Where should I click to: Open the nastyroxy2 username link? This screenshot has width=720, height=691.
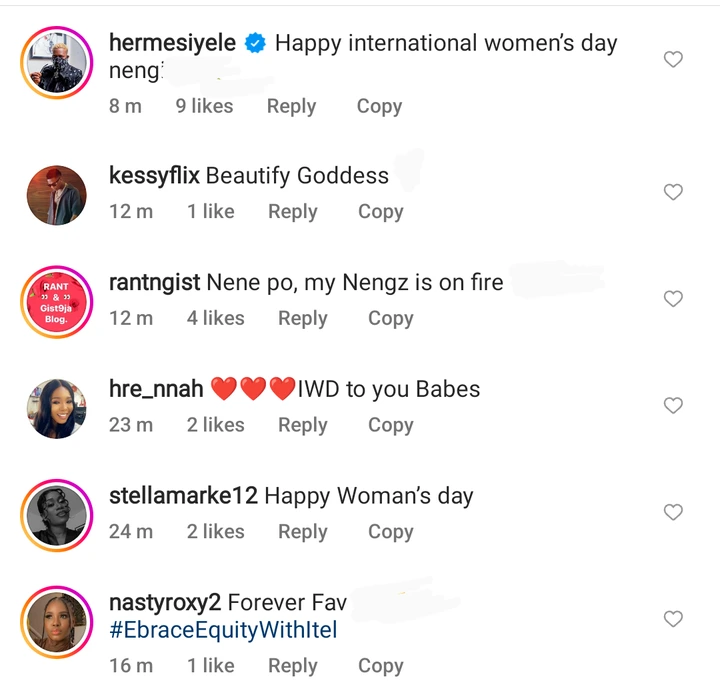[x=164, y=603]
